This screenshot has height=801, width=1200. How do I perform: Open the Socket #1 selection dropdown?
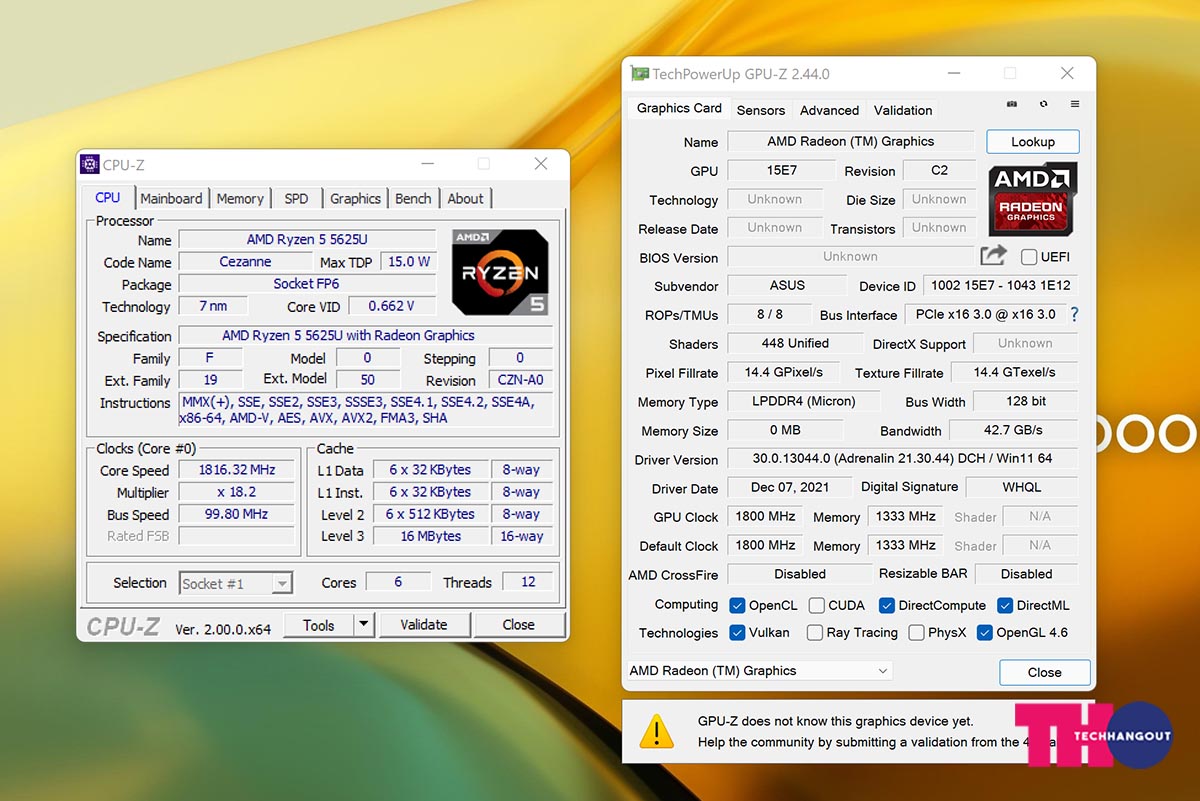pos(236,583)
